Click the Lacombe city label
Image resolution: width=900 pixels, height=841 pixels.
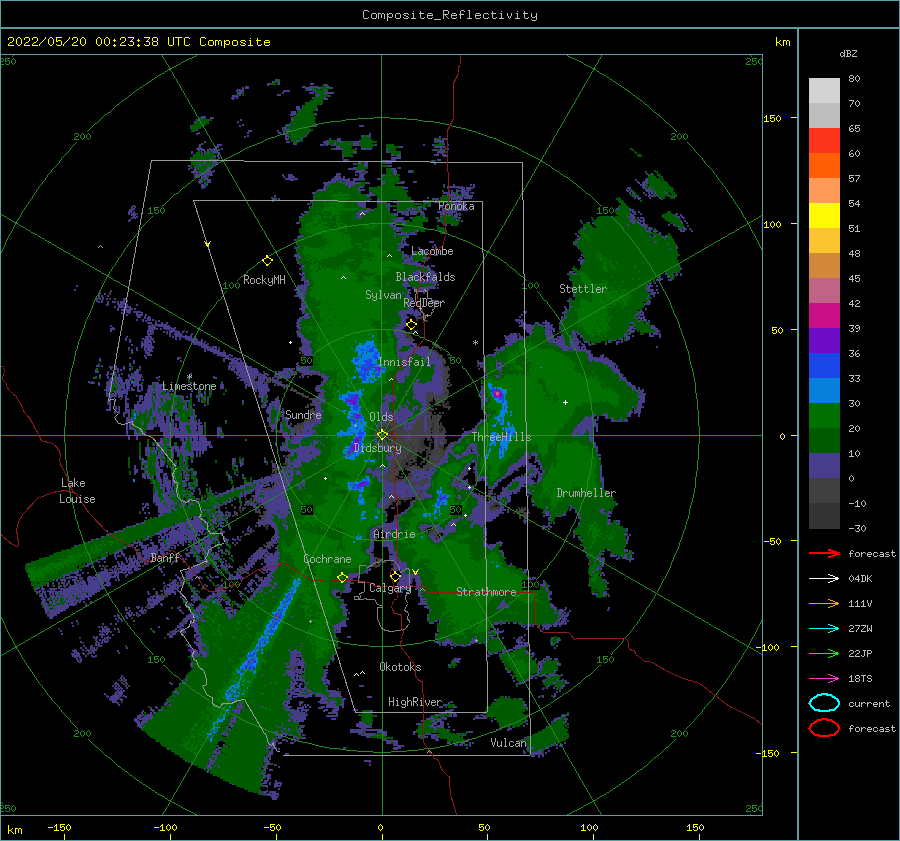coord(432,251)
